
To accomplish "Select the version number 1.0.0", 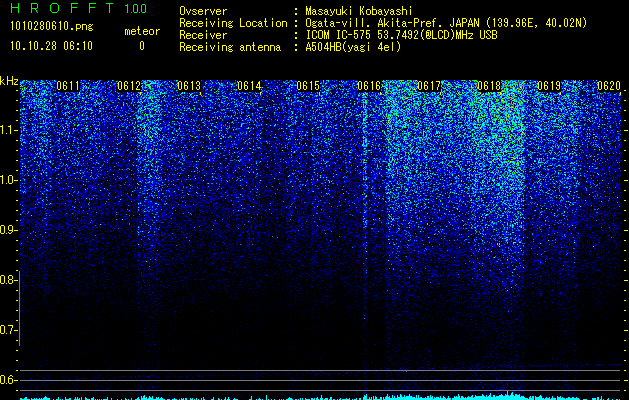I will (x=136, y=9).
